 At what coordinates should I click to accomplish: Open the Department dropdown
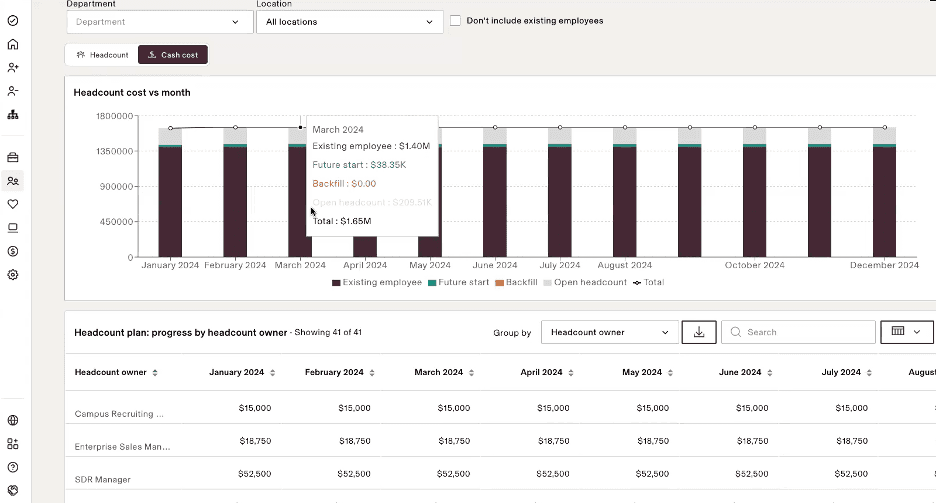tap(159, 21)
